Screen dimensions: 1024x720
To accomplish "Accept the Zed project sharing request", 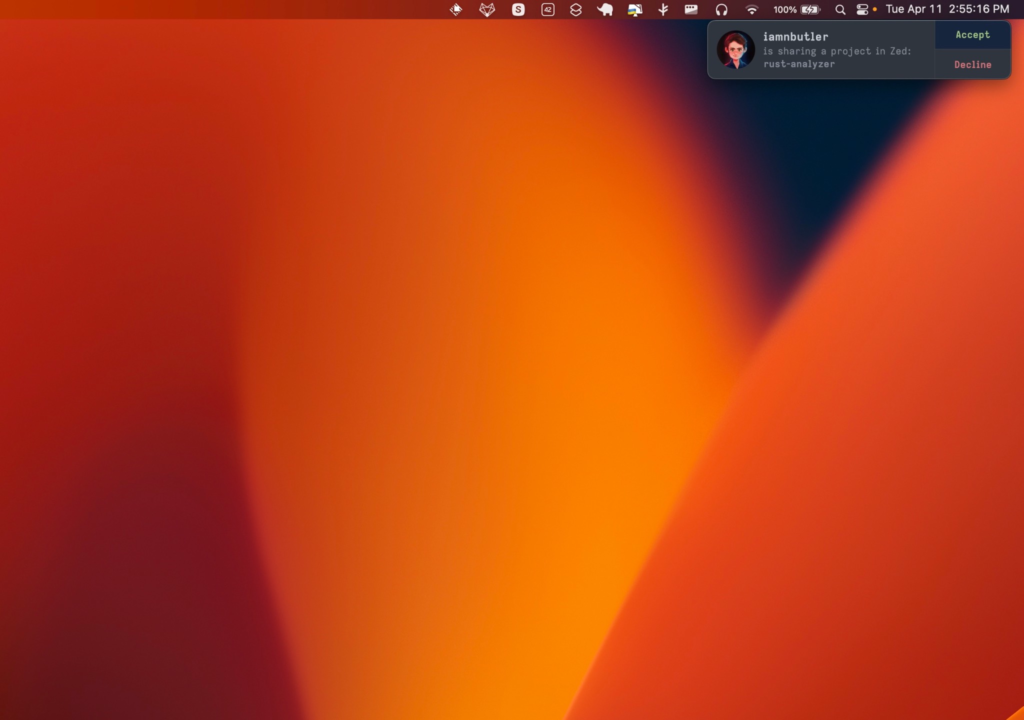I will (972, 35).
